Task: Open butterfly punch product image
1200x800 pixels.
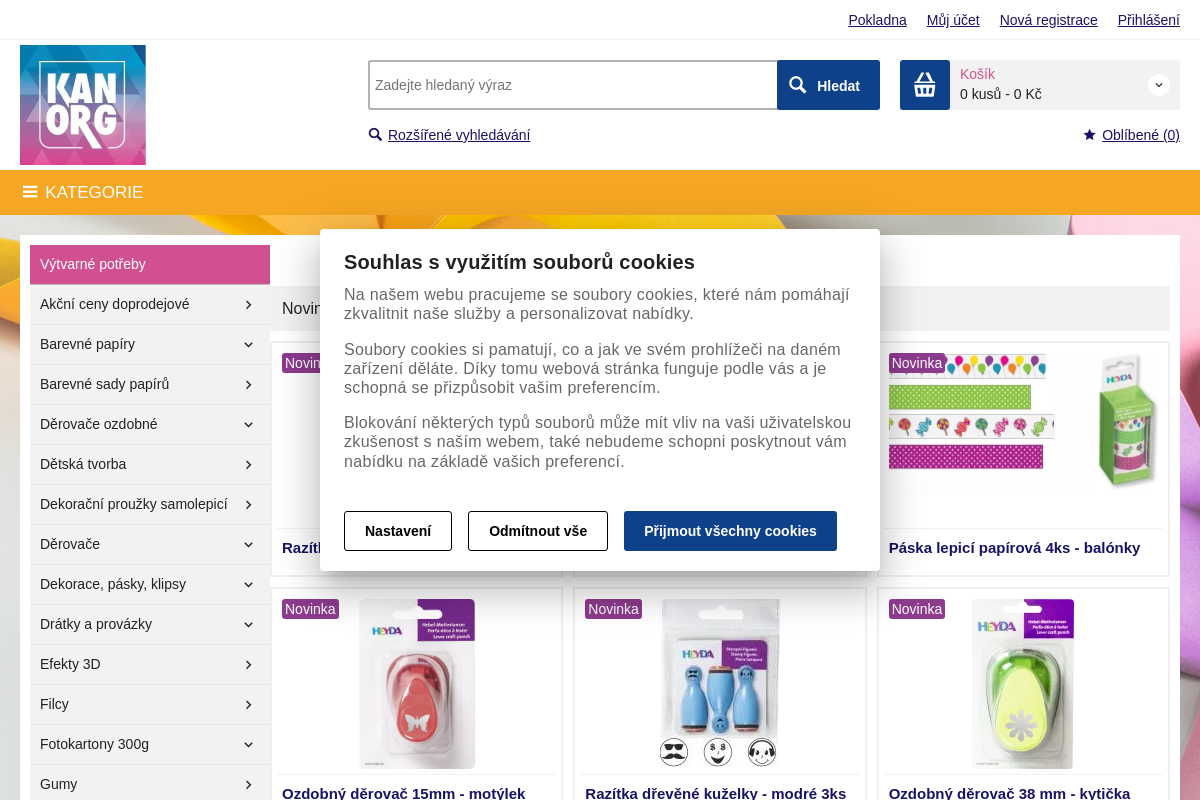Action: 417,684
